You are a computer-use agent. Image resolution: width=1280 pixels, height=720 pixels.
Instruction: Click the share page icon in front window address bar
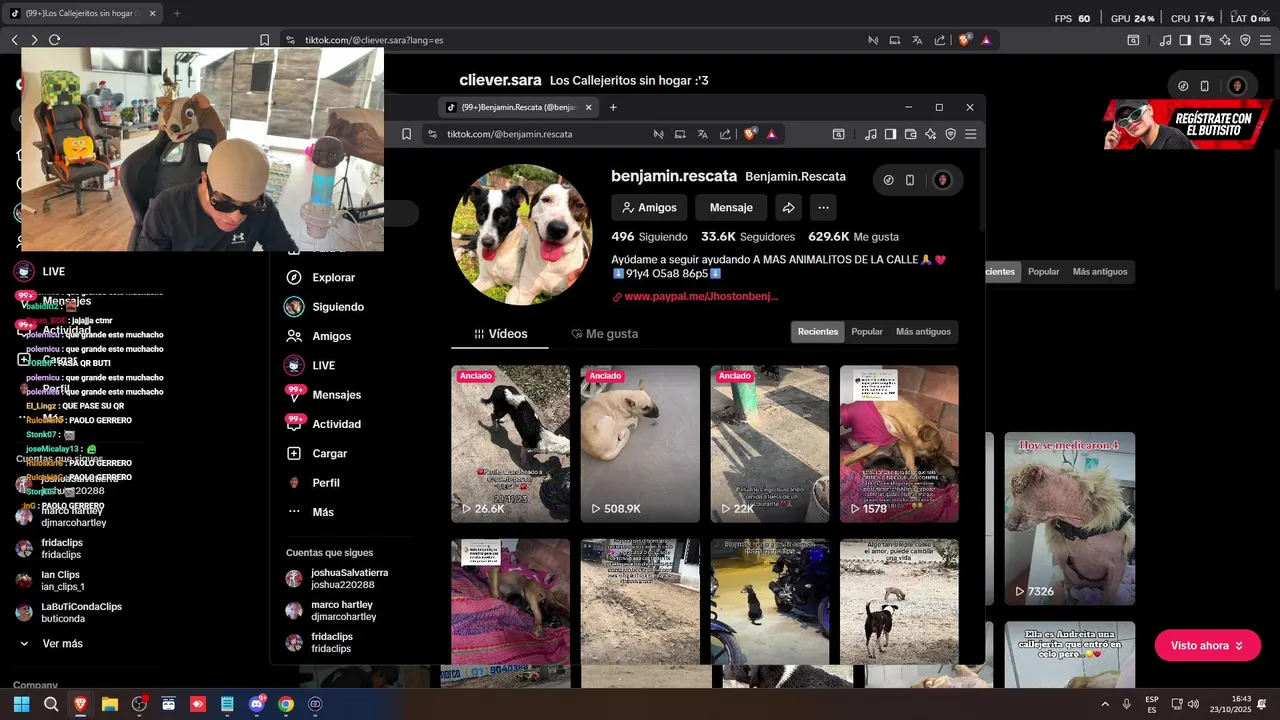pos(724,134)
